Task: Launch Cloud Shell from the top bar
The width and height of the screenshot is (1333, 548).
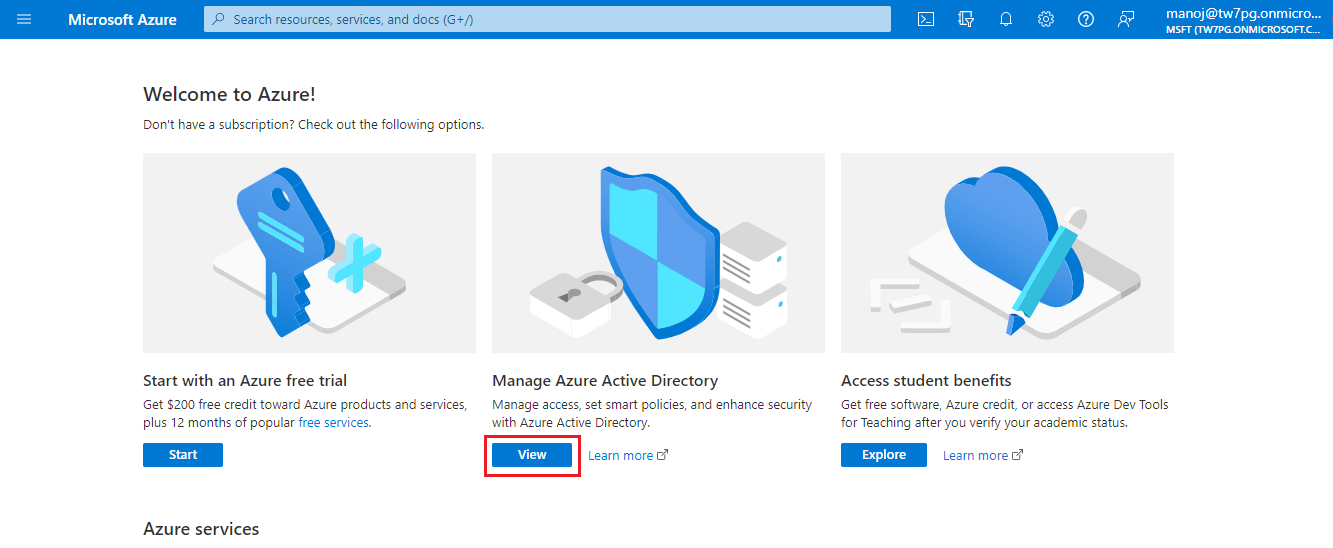Action: 926,19
